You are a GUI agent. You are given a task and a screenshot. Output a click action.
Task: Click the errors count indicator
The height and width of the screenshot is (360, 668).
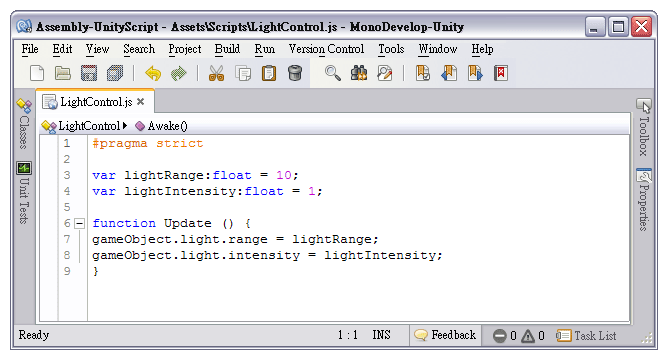click(x=504, y=336)
